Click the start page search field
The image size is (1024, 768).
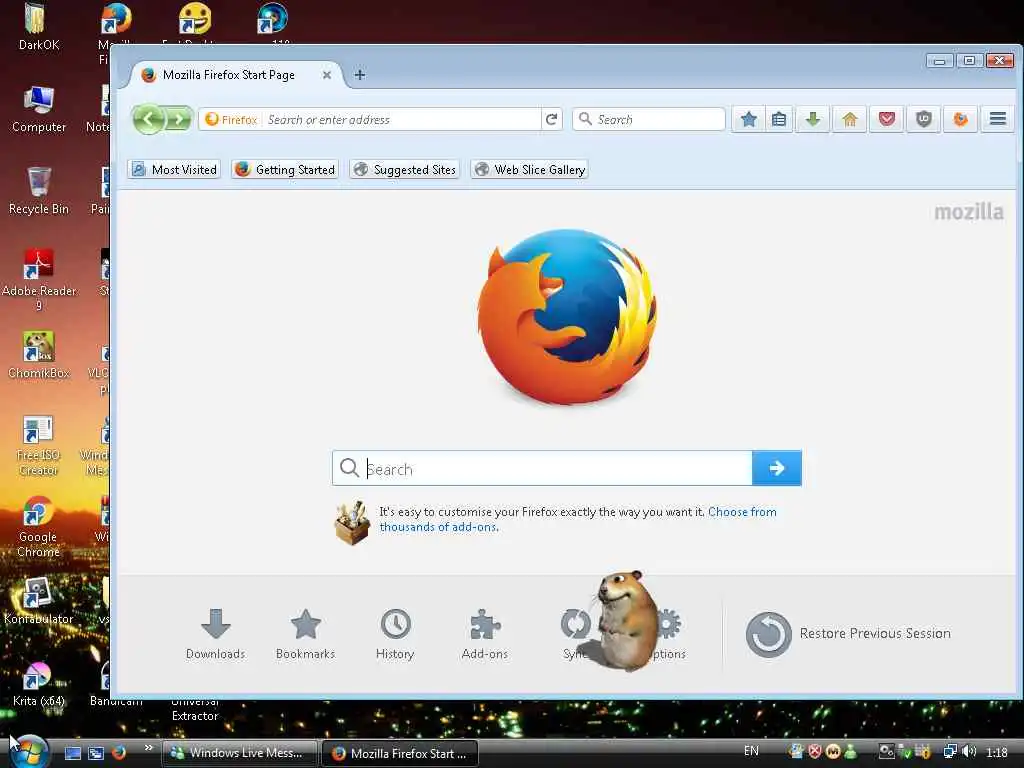[x=542, y=468]
